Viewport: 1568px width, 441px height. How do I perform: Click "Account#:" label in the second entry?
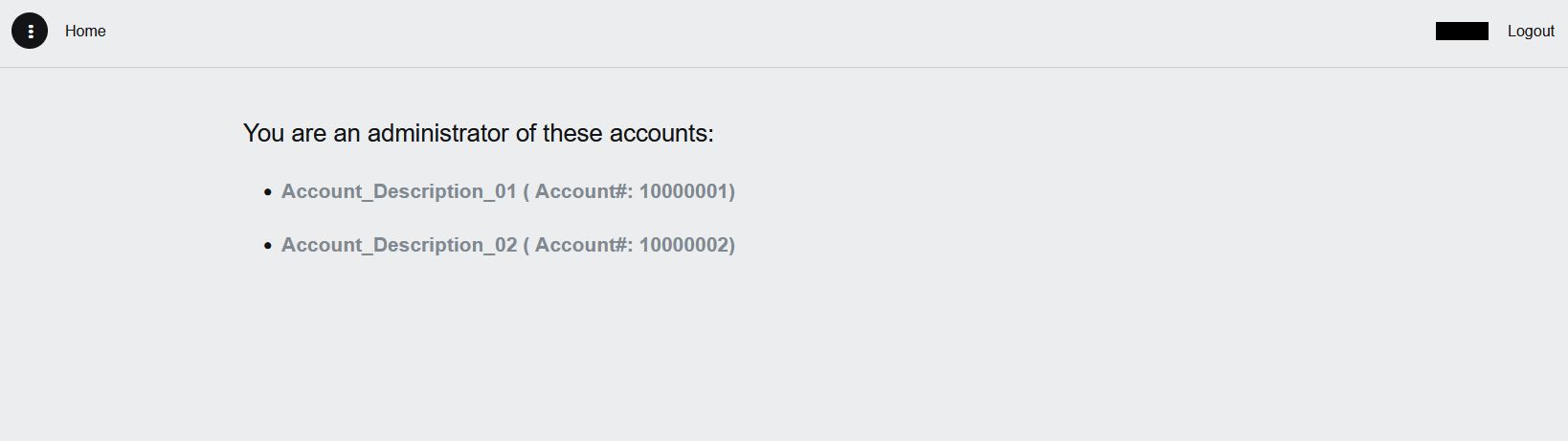(583, 245)
